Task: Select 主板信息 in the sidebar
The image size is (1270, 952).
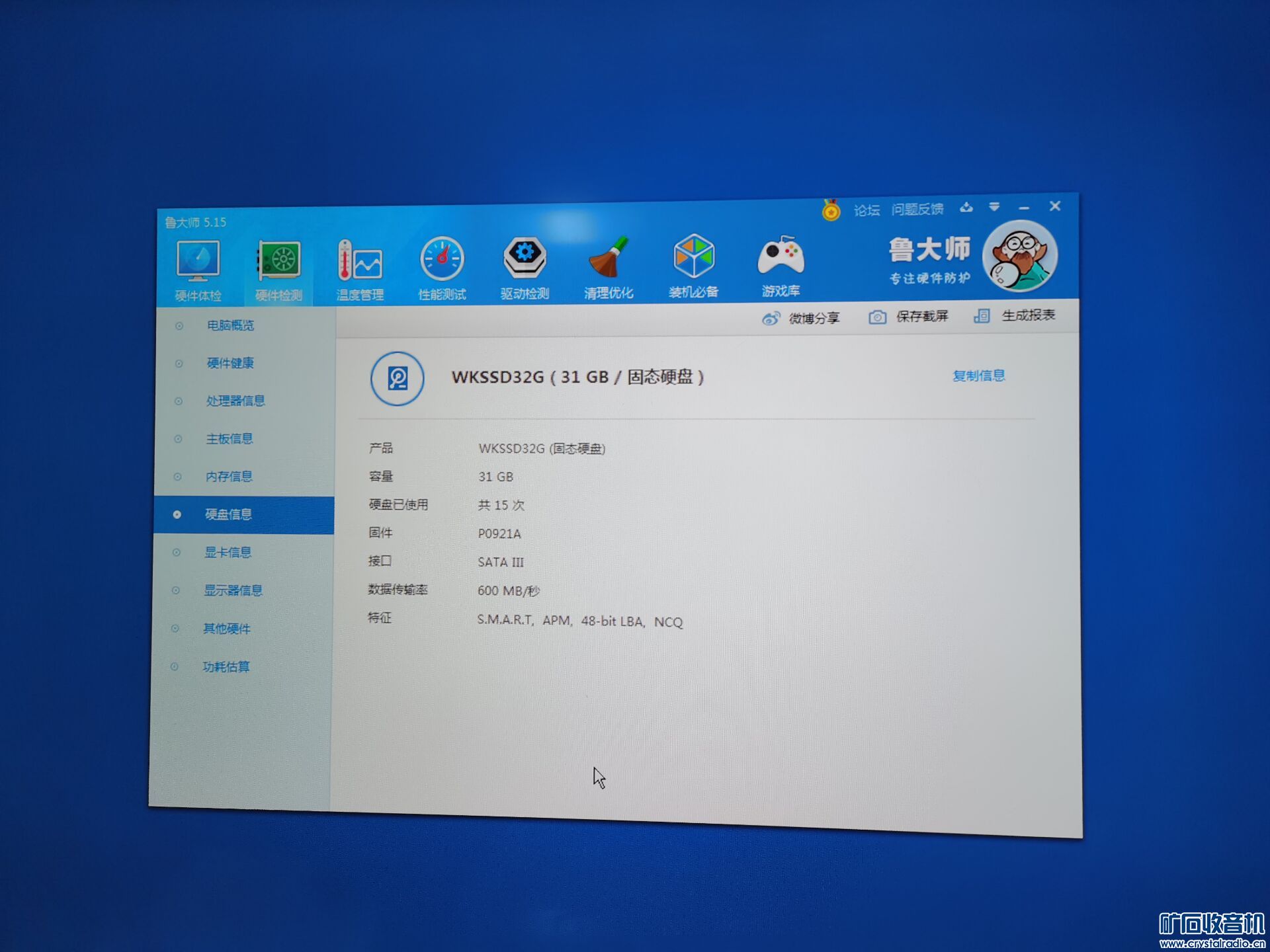Action: 230,438
